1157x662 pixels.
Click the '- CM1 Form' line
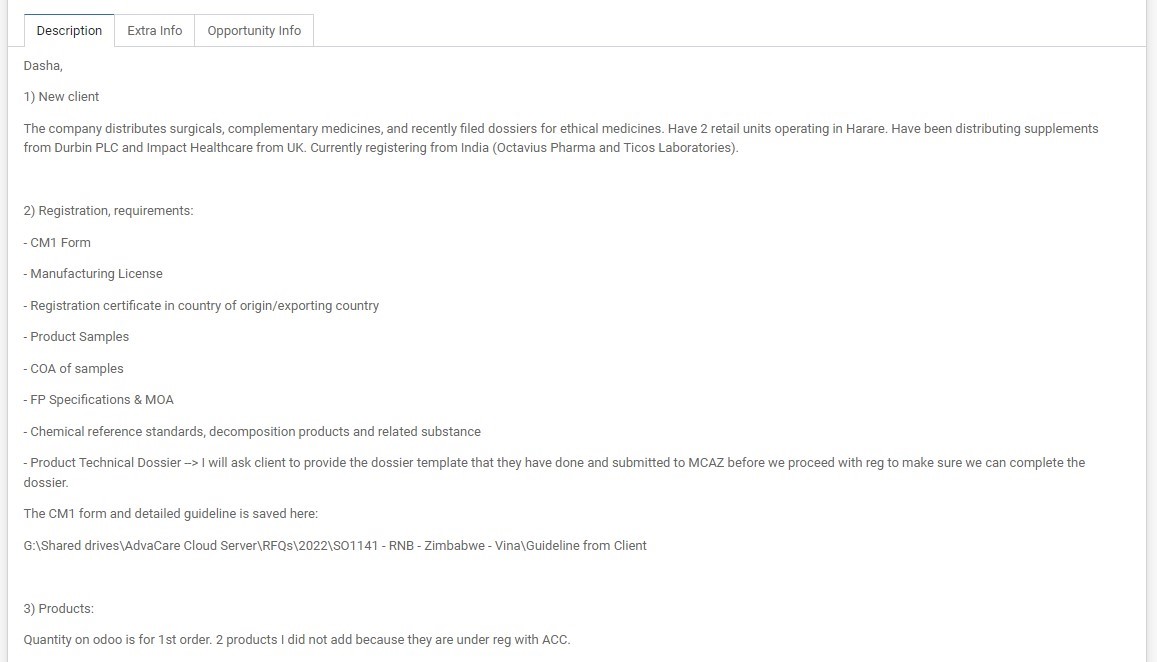click(x=57, y=243)
